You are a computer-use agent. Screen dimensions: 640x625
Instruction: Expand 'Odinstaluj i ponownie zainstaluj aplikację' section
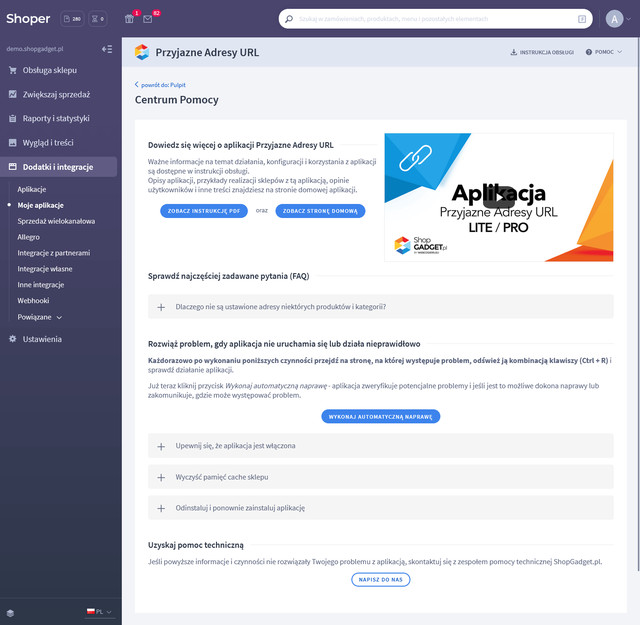click(x=380, y=508)
